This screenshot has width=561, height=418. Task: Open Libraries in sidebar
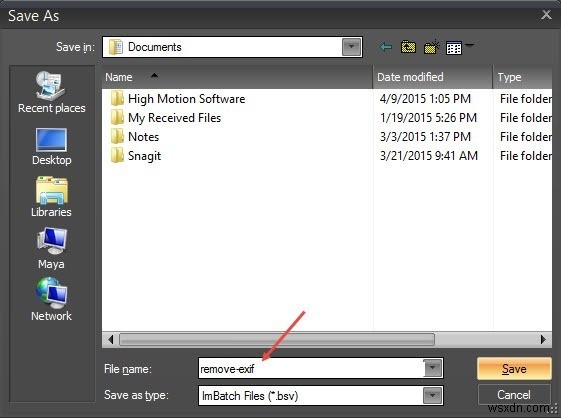point(52,197)
